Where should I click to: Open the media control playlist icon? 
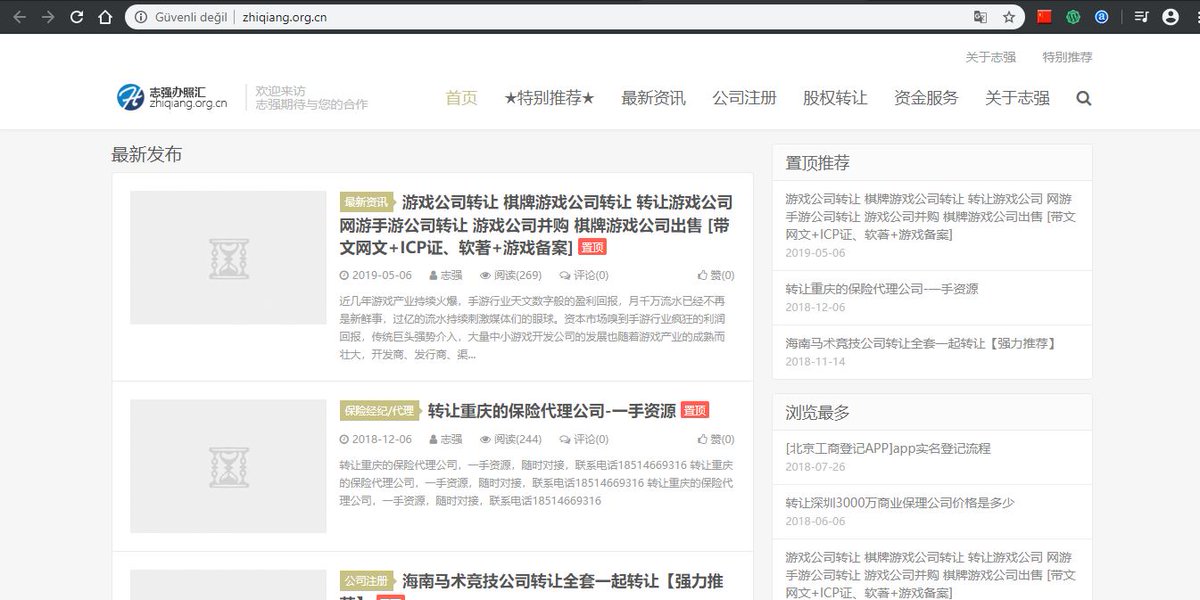(1142, 17)
